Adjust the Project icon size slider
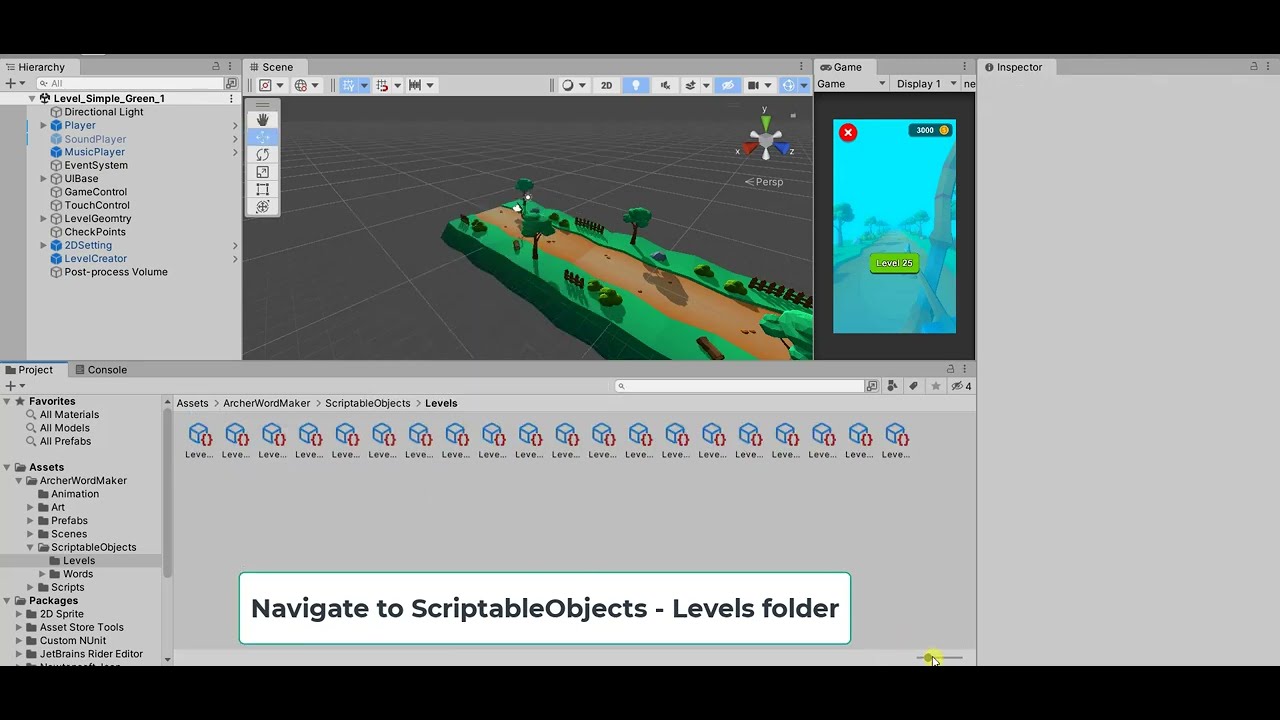Image resolution: width=1280 pixels, height=720 pixels. point(940,657)
